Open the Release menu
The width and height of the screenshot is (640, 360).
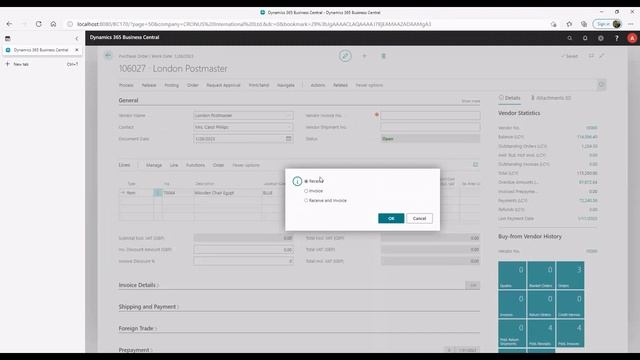click(149, 85)
